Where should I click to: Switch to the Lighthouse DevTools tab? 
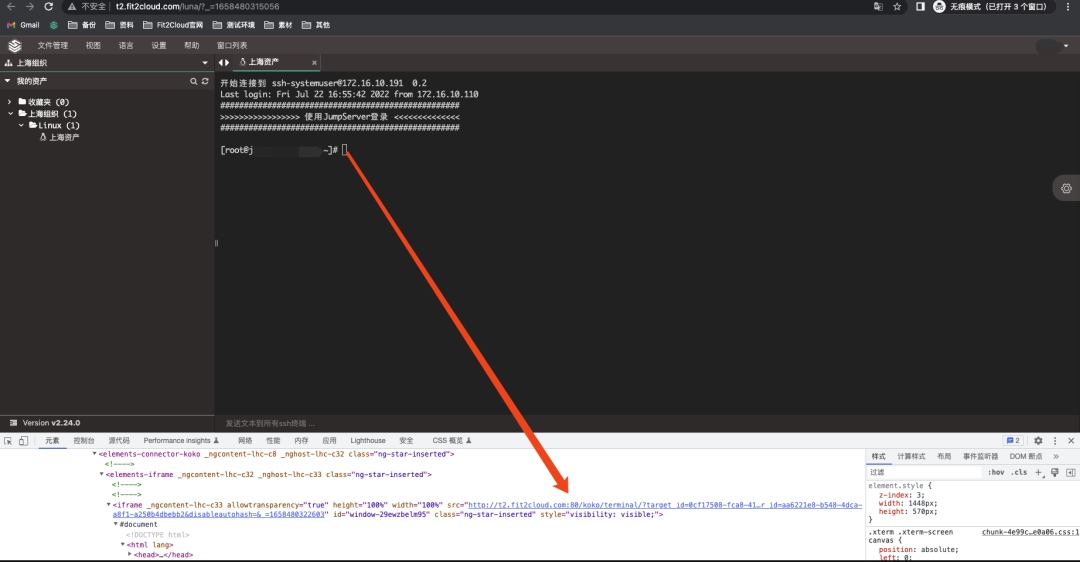[x=368, y=441]
